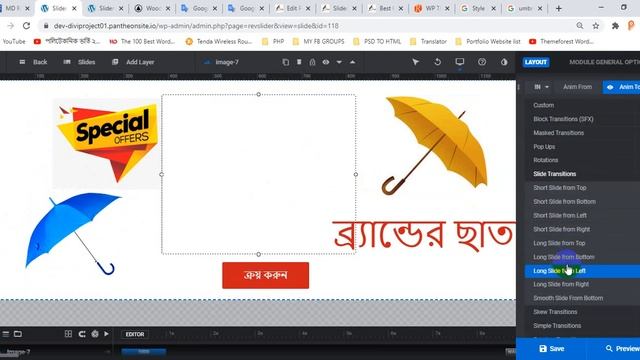
Task: Open the Slides menu
Action: pos(79,62)
